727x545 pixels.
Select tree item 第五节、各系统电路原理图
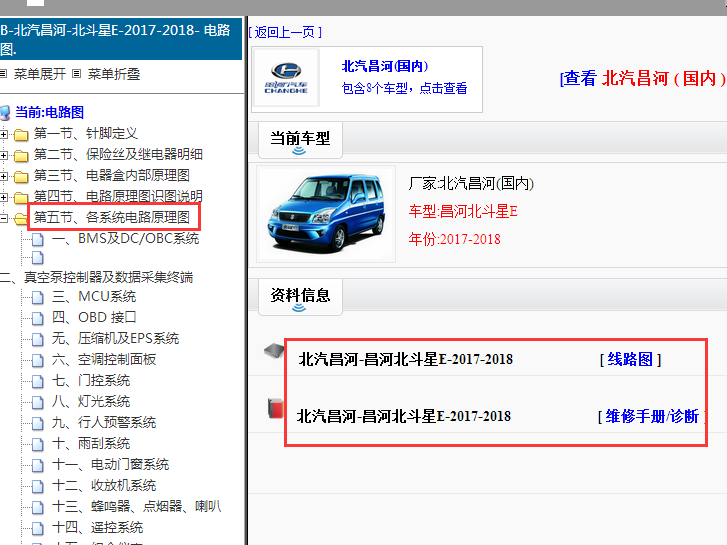tap(112, 217)
